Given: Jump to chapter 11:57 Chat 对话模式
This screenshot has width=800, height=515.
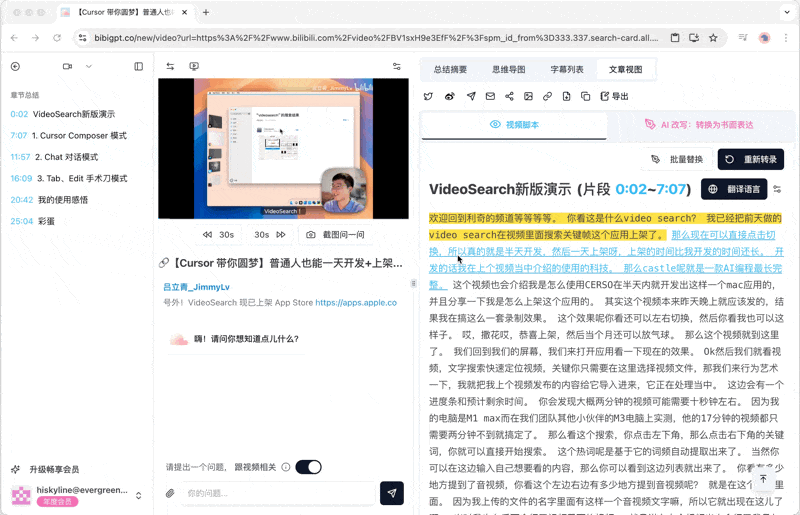Looking at the screenshot, I should (54, 157).
